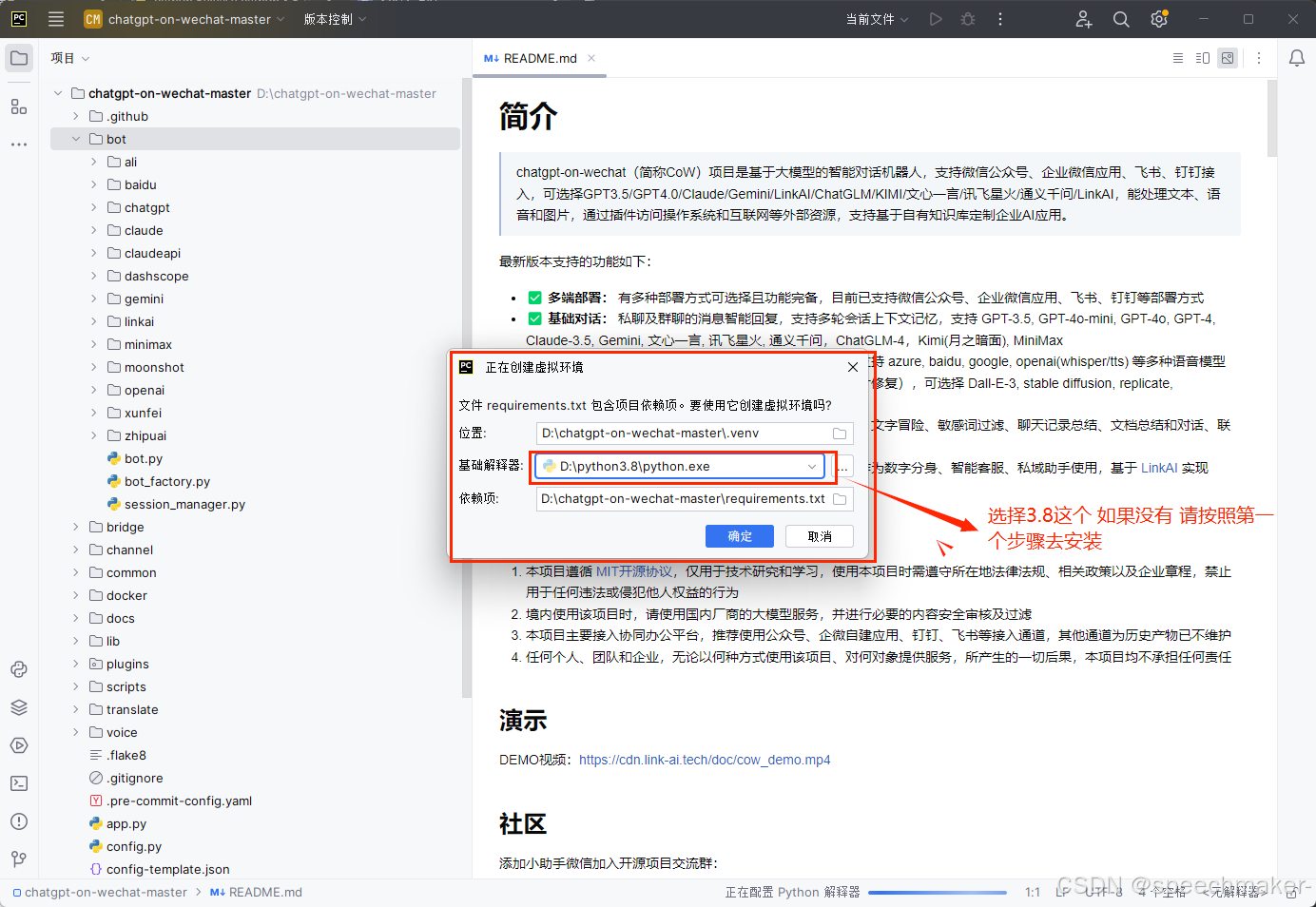Browse folder for requirements.txt dependency field
Image resolution: width=1316 pixels, height=907 pixels.
pyautogui.click(x=840, y=499)
